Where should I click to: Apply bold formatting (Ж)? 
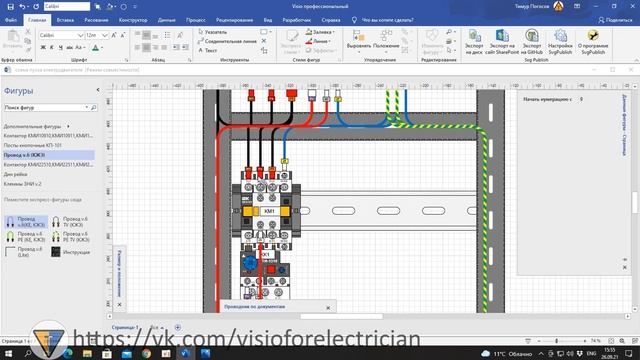43,48
